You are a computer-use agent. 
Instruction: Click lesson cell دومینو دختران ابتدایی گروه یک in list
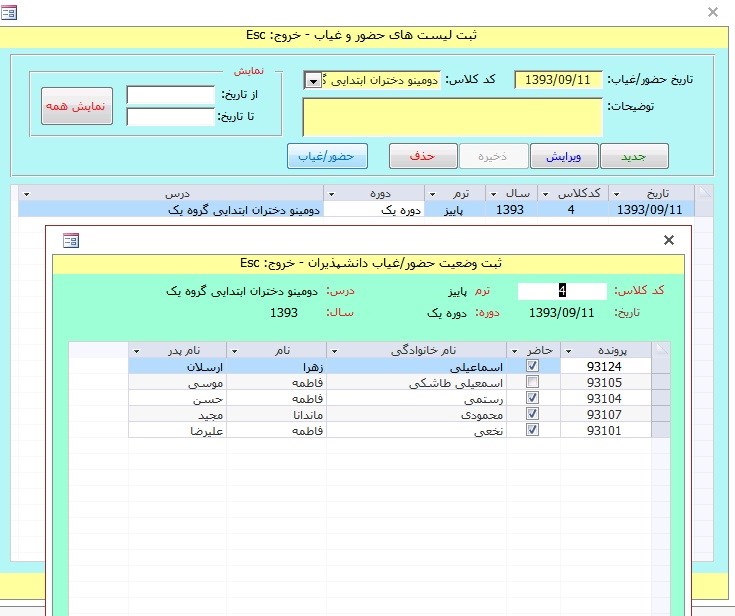[171, 210]
